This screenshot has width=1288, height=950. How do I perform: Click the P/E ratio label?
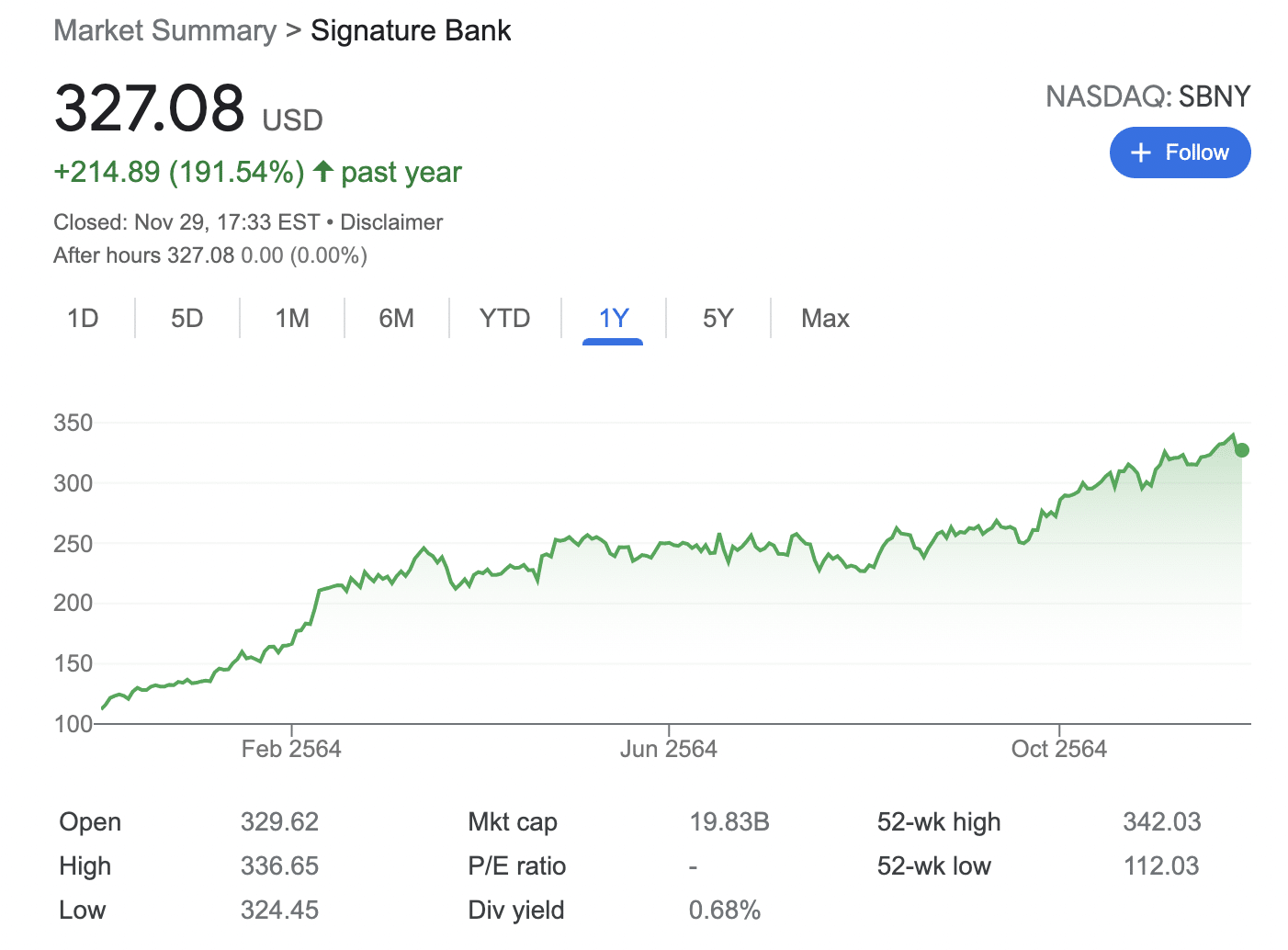click(x=517, y=865)
